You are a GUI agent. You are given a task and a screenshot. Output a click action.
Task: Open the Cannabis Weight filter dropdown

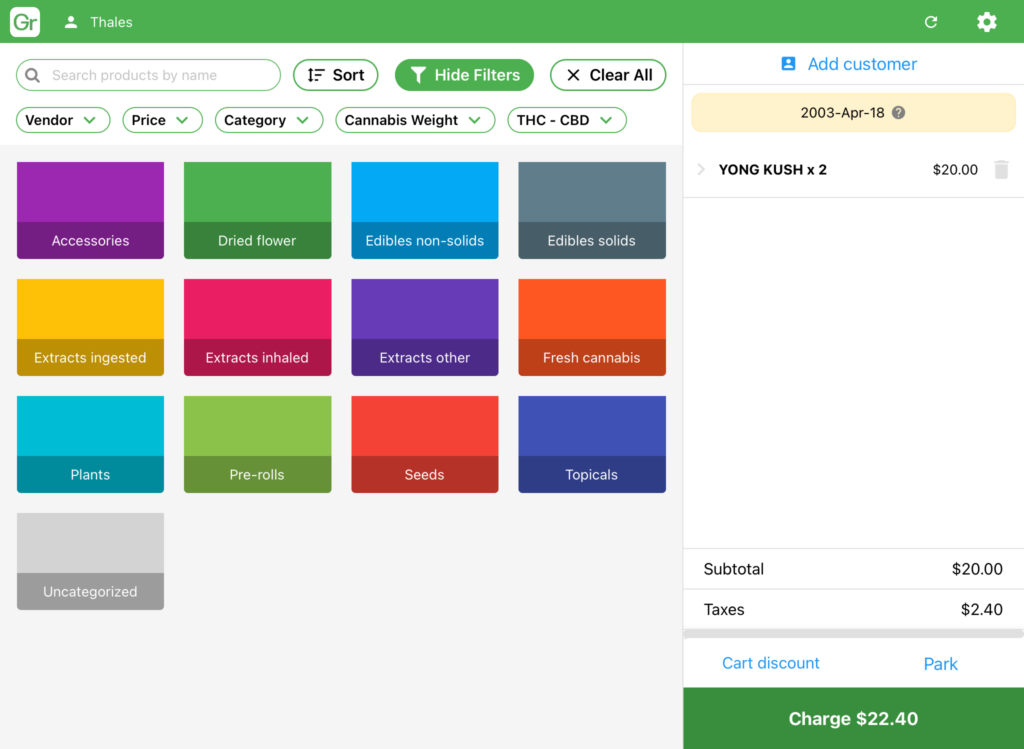coord(415,120)
